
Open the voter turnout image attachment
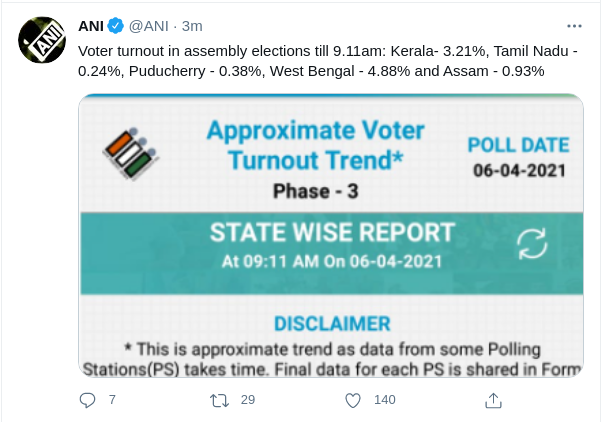pos(331,235)
